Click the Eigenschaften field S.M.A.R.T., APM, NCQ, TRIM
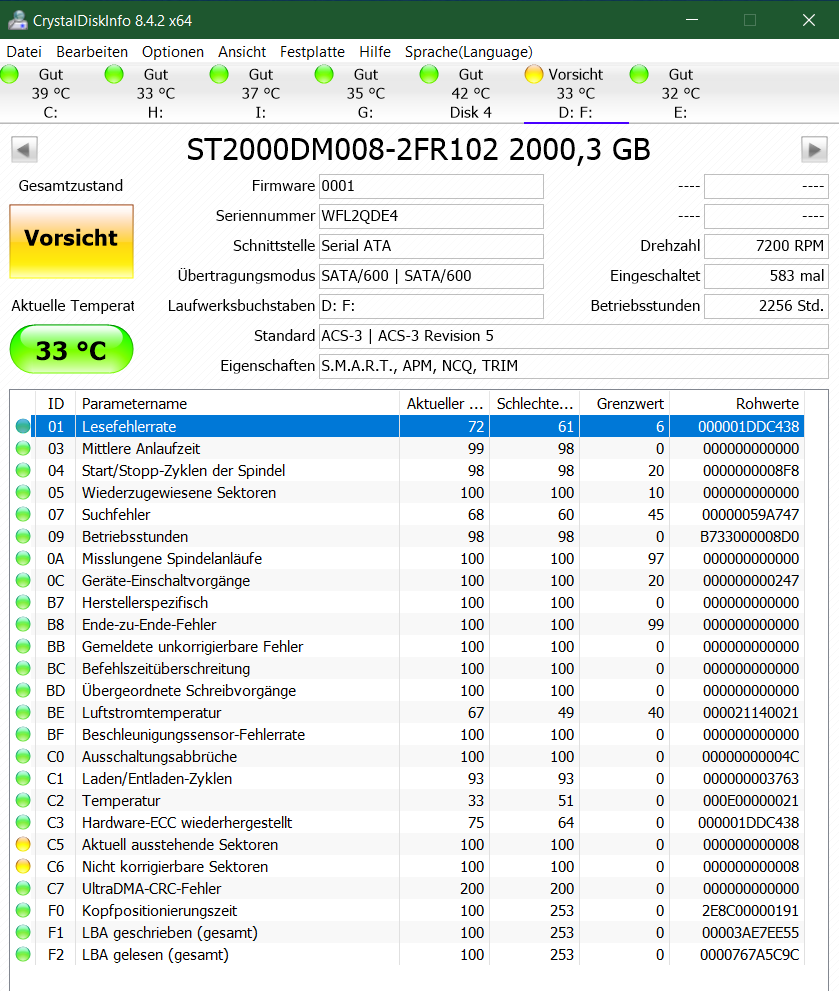Viewport: 839px width, 991px height. (x=573, y=366)
